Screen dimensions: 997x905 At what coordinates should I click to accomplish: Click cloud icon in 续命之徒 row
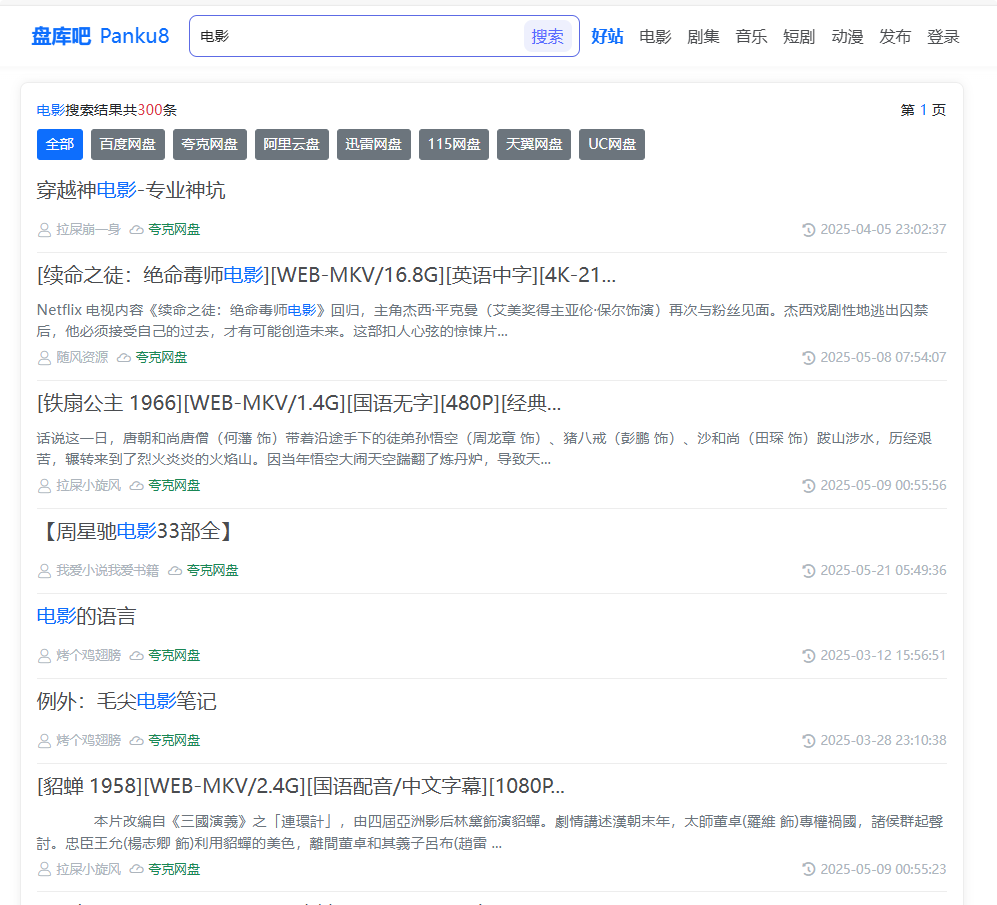(123, 358)
